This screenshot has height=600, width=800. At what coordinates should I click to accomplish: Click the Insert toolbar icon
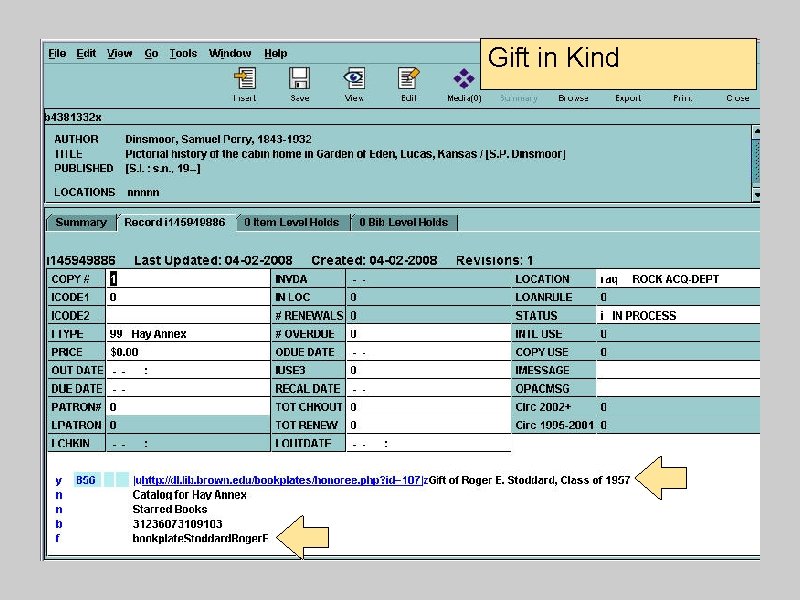pyautogui.click(x=245, y=79)
